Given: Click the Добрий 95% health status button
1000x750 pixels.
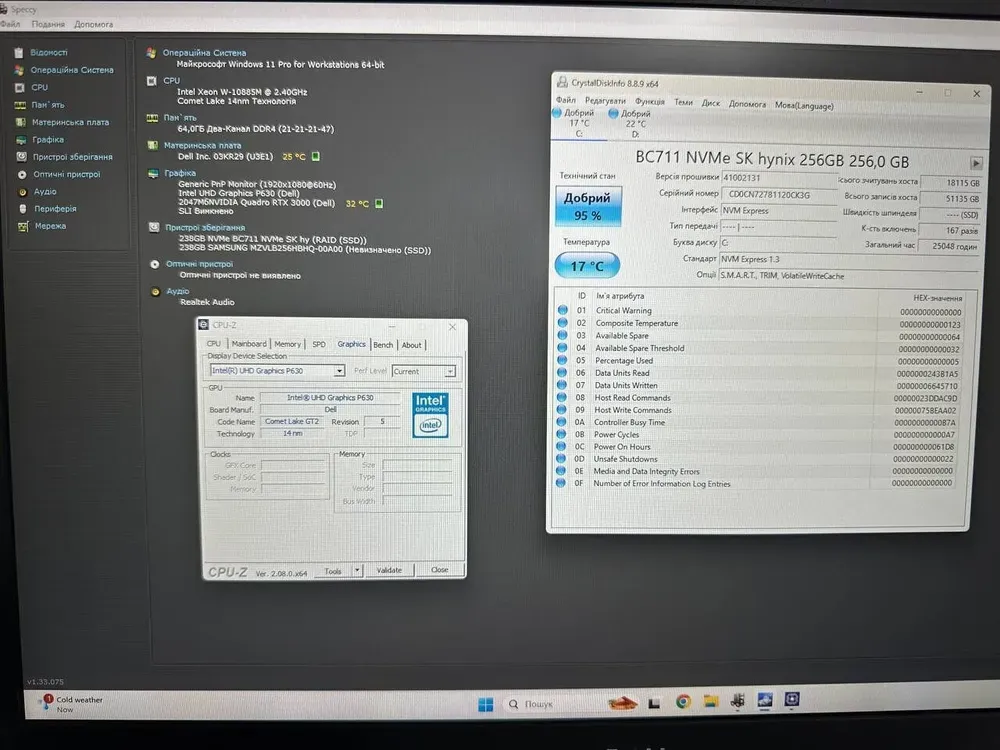Looking at the screenshot, I should pyautogui.click(x=588, y=206).
